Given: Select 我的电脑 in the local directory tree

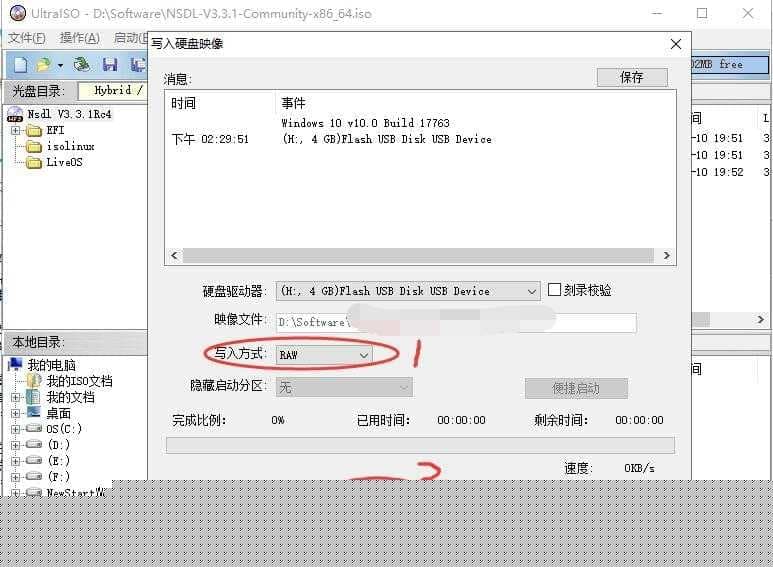Looking at the screenshot, I should coord(52,365).
